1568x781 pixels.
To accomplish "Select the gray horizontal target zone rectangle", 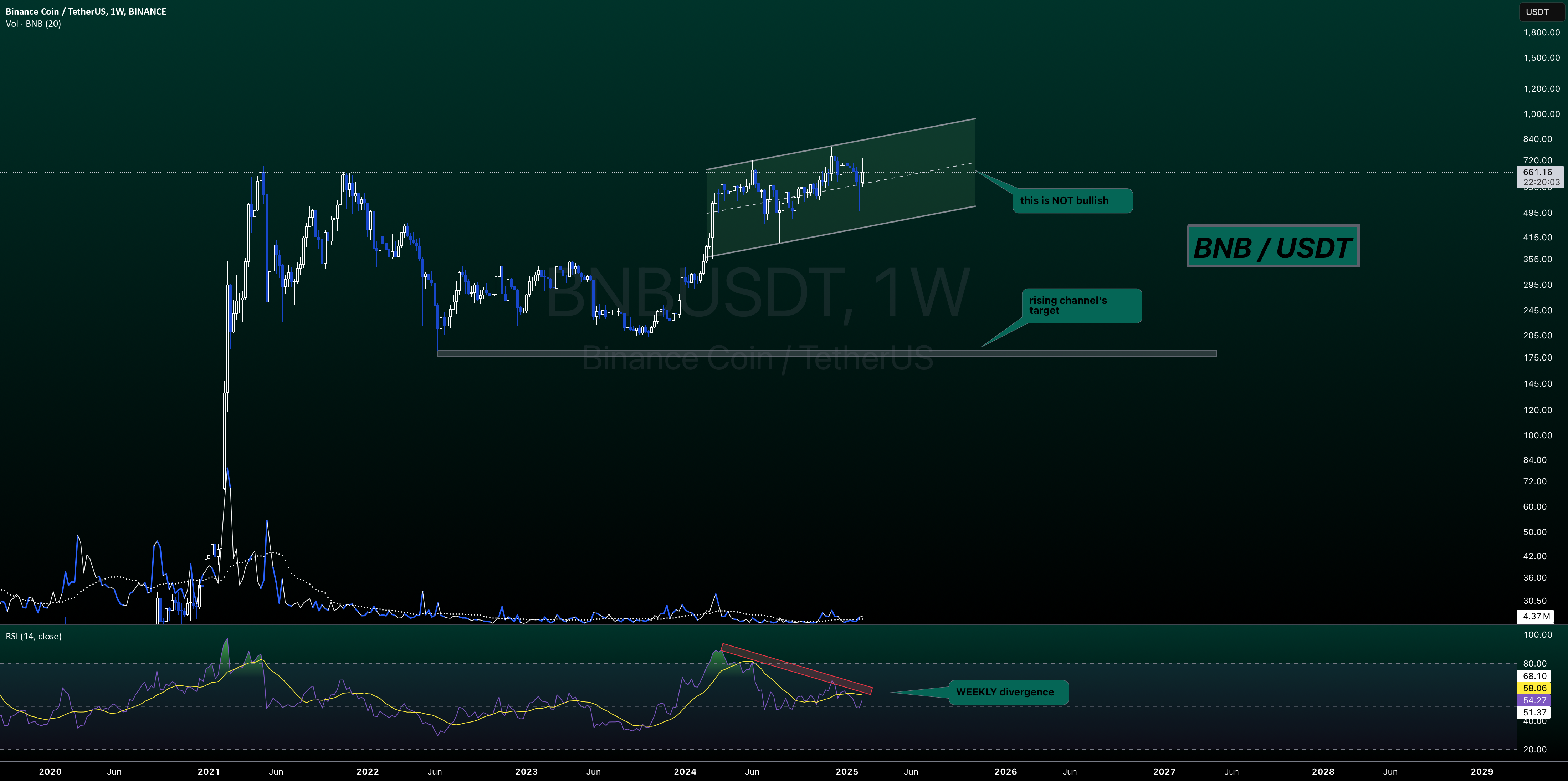I will click(x=827, y=353).
